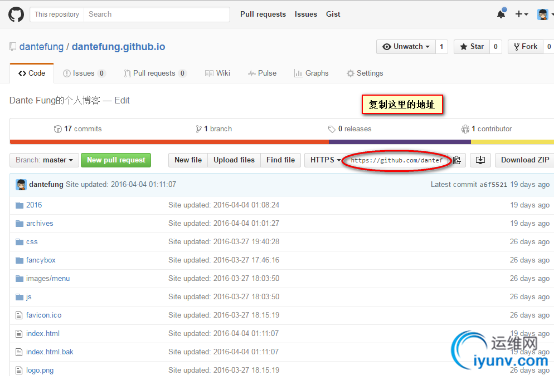Open the dantefung.github.io repository link
This screenshot has width=554, height=377.
[x=118, y=47]
